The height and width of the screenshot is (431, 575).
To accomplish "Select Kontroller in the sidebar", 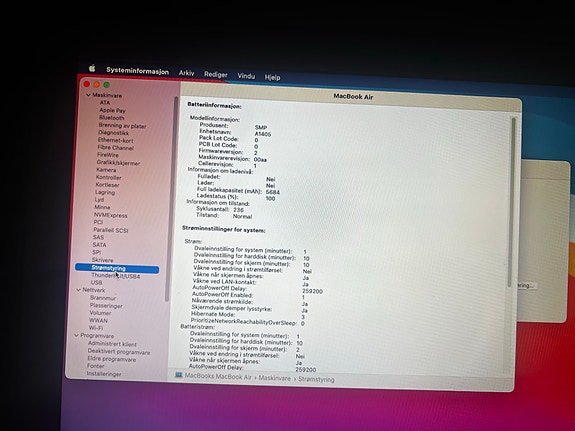I will (108, 178).
